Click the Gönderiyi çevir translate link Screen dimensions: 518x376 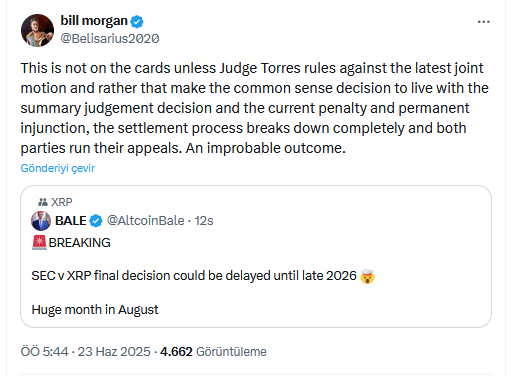coord(58,168)
